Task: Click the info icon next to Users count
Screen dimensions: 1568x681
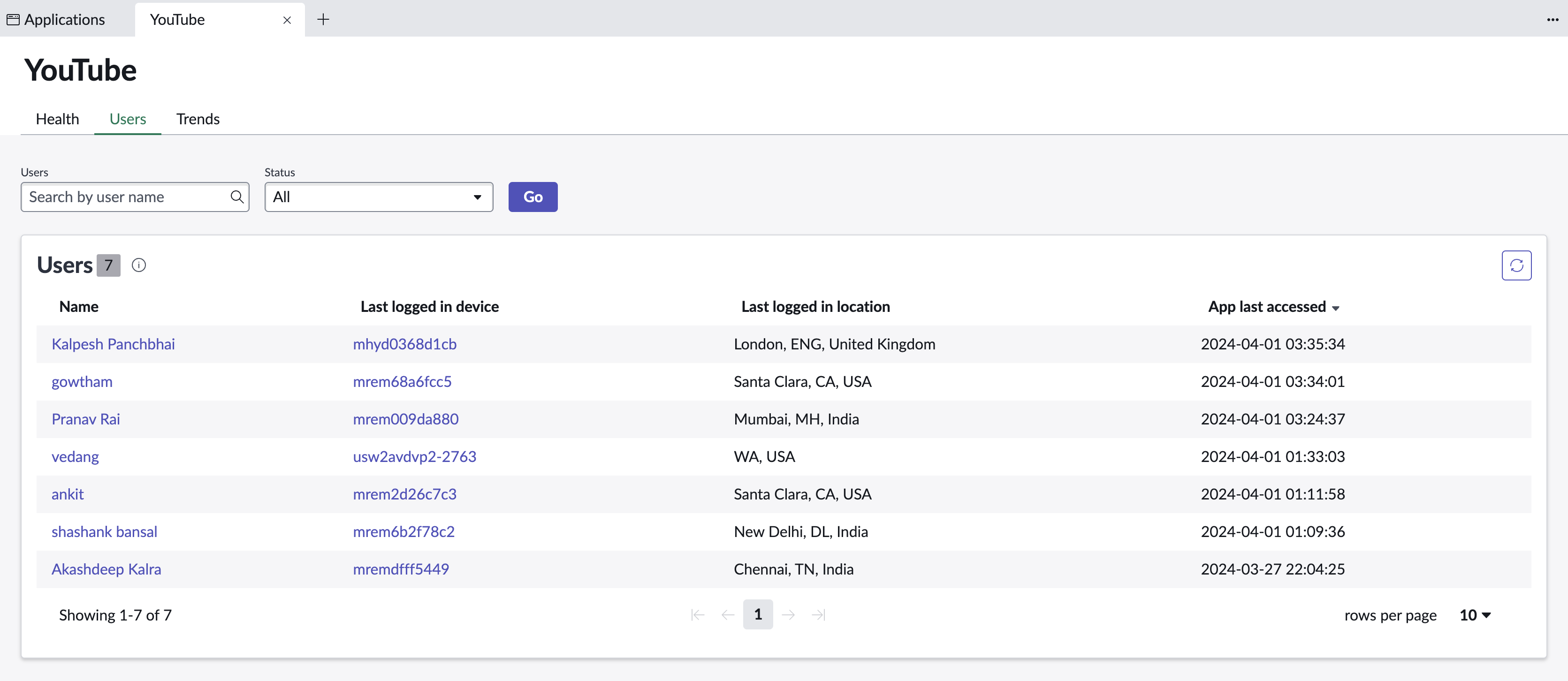Action: point(139,265)
